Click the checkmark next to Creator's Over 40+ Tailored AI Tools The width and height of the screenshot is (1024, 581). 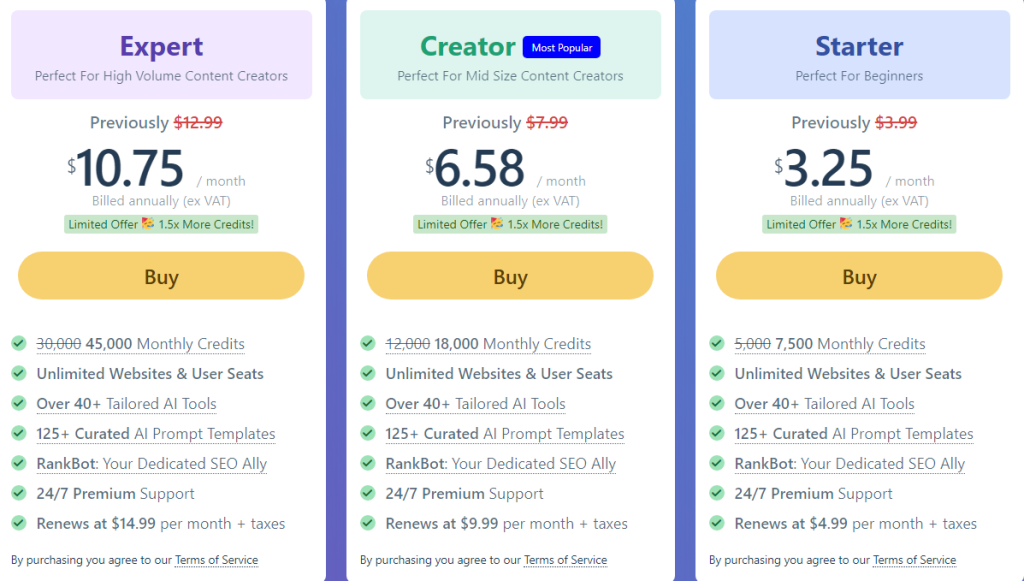368,403
